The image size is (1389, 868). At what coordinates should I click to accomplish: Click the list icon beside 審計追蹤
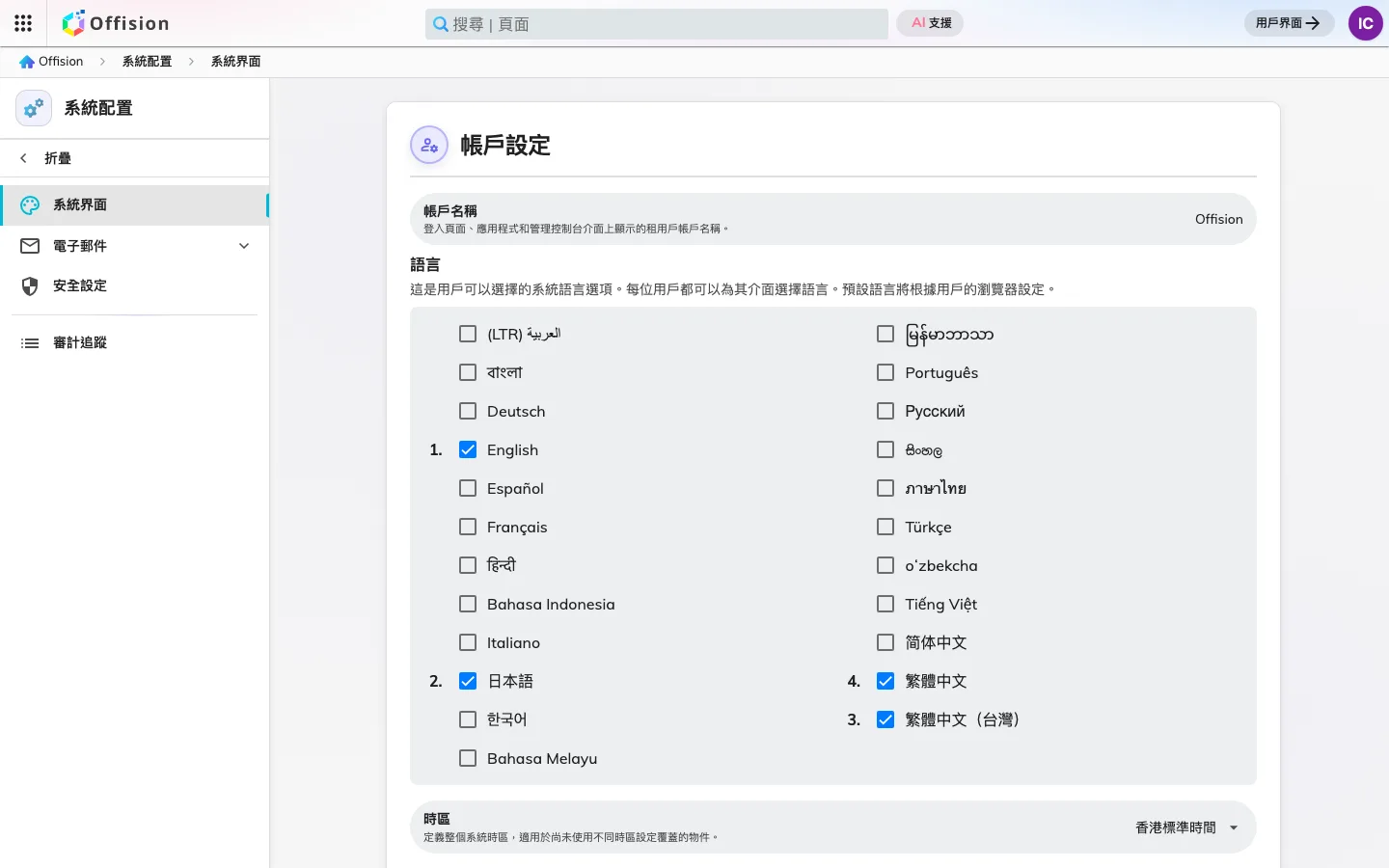point(30,343)
